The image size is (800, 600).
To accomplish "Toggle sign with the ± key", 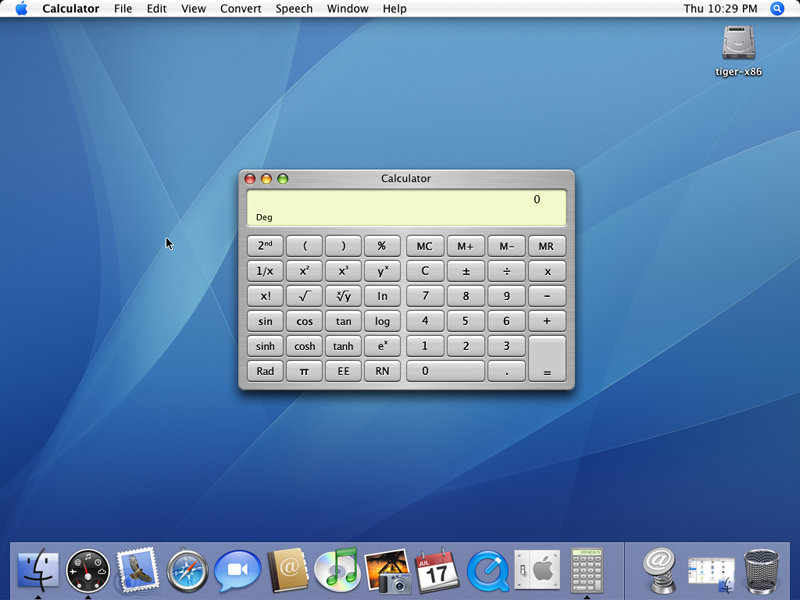I will (x=465, y=271).
